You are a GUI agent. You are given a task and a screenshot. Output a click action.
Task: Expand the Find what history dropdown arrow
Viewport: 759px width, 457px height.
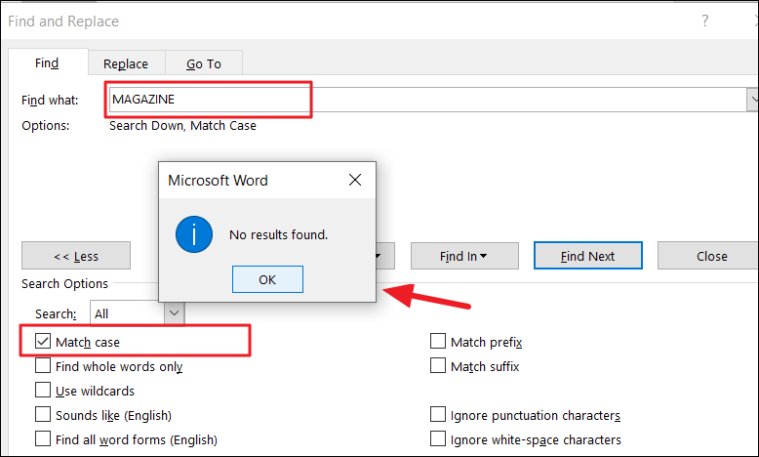point(753,100)
